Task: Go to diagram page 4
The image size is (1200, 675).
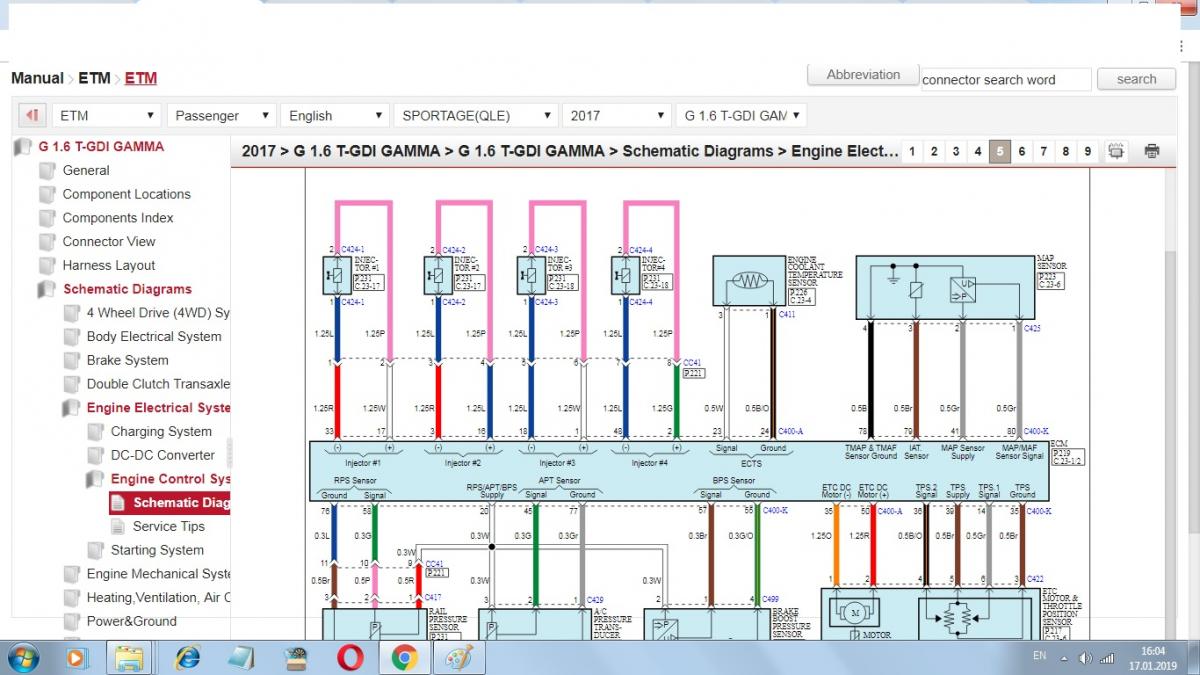Action: pos(978,151)
